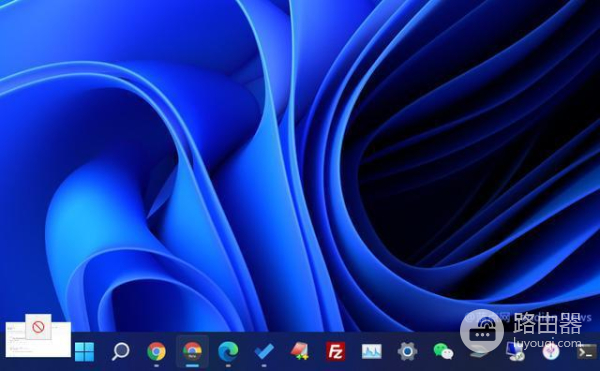Open the round pink app icon

click(551, 351)
